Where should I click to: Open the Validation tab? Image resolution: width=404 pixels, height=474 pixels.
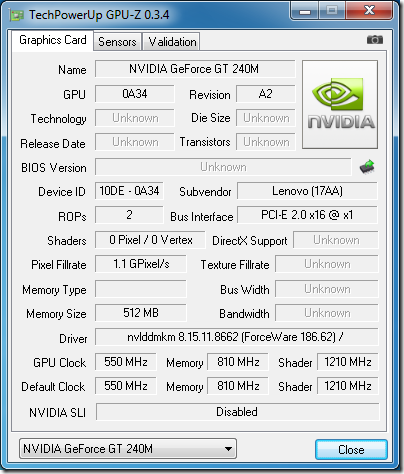[x=172, y=42]
